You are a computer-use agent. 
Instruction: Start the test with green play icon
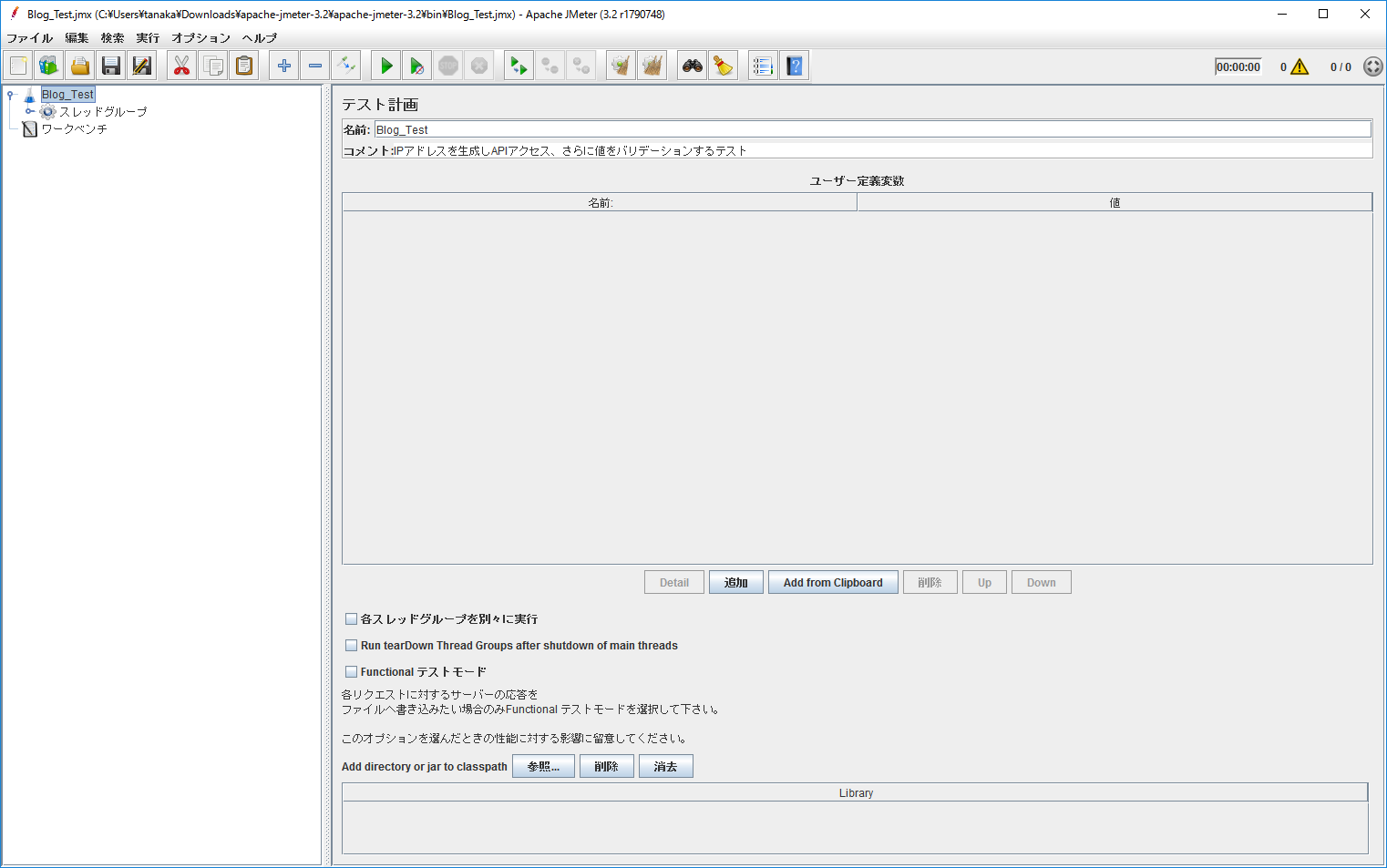(x=386, y=66)
